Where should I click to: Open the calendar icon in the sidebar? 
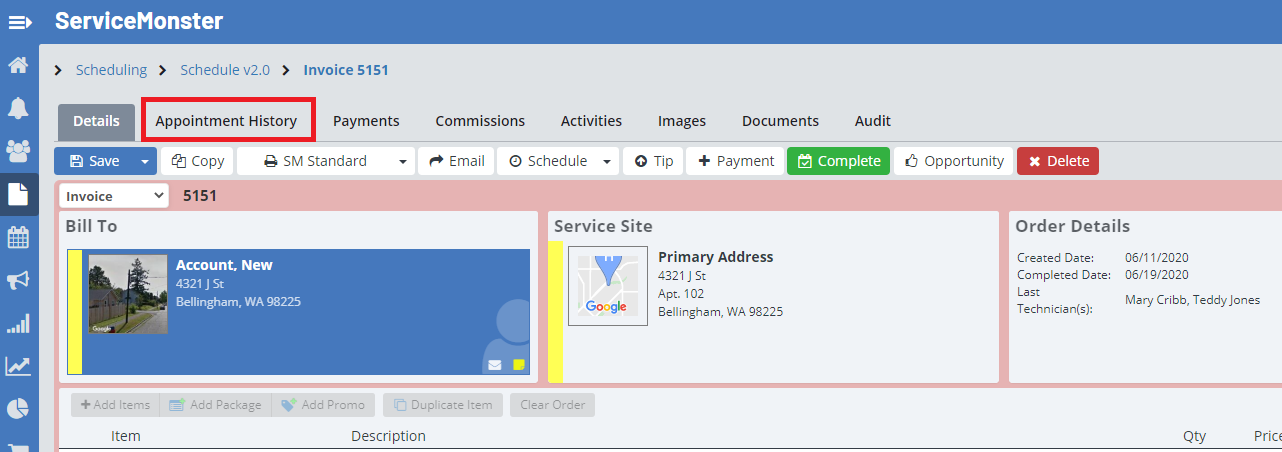click(18, 237)
